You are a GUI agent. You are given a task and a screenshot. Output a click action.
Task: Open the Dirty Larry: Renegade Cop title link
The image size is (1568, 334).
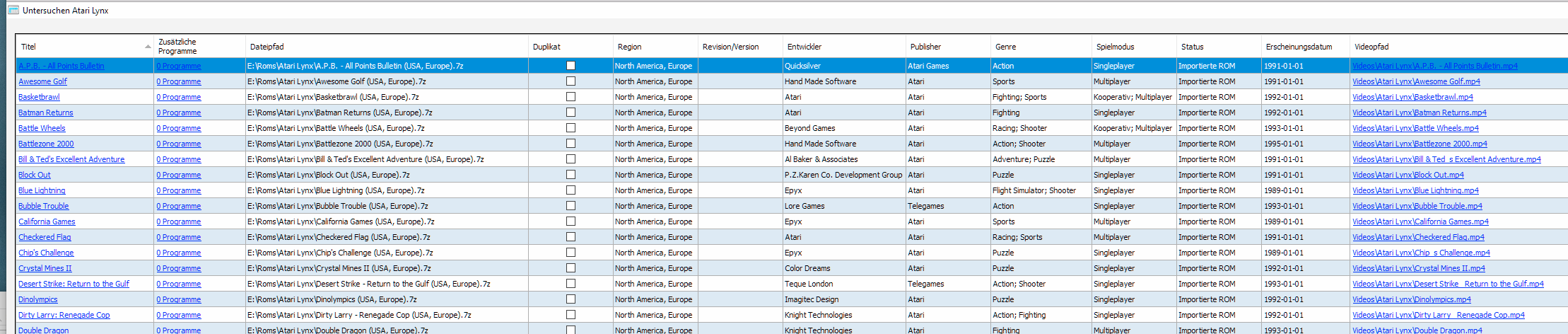(x=64, y=315)
